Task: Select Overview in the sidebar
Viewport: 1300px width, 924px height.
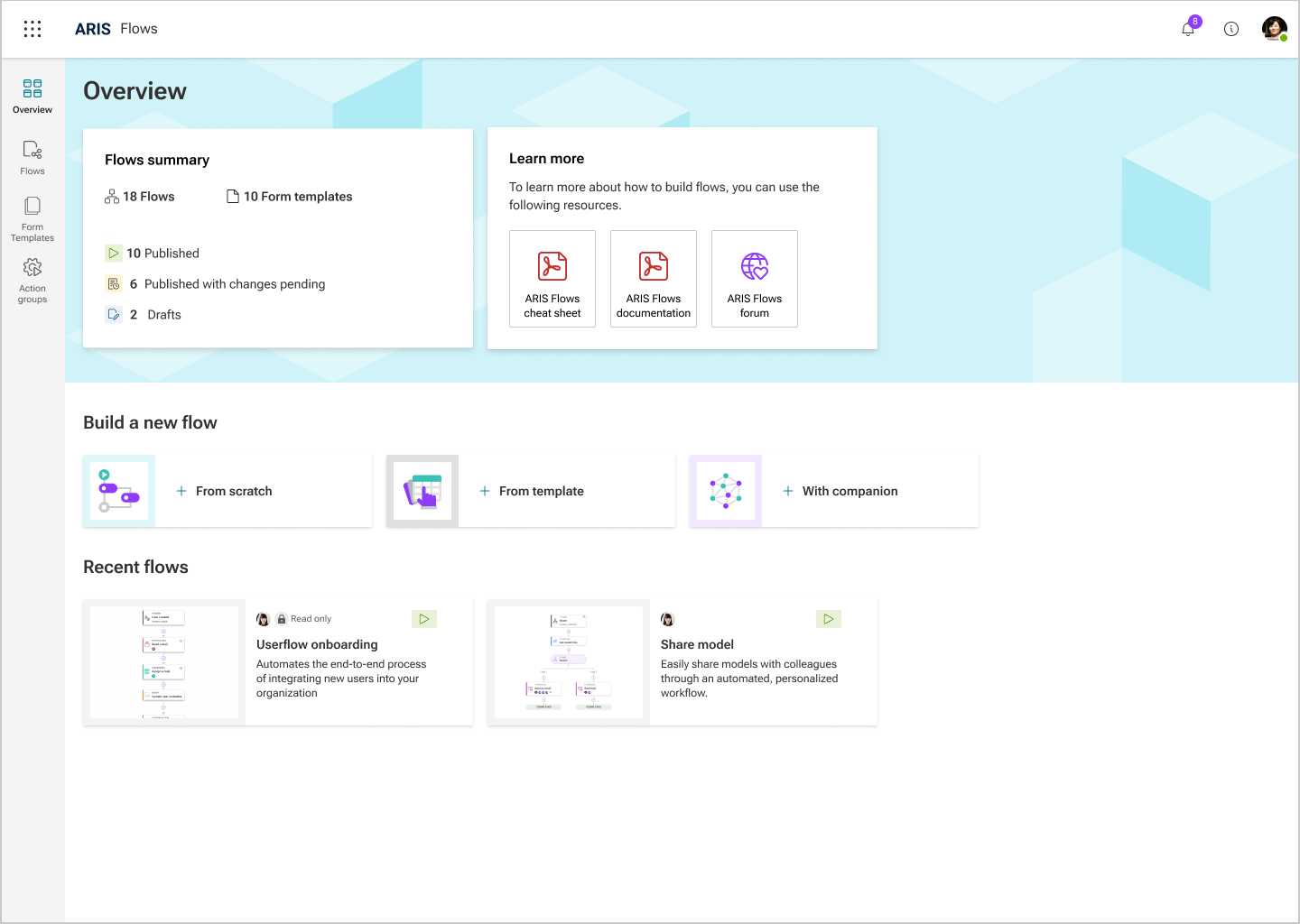Action: [x=32, y=97]
